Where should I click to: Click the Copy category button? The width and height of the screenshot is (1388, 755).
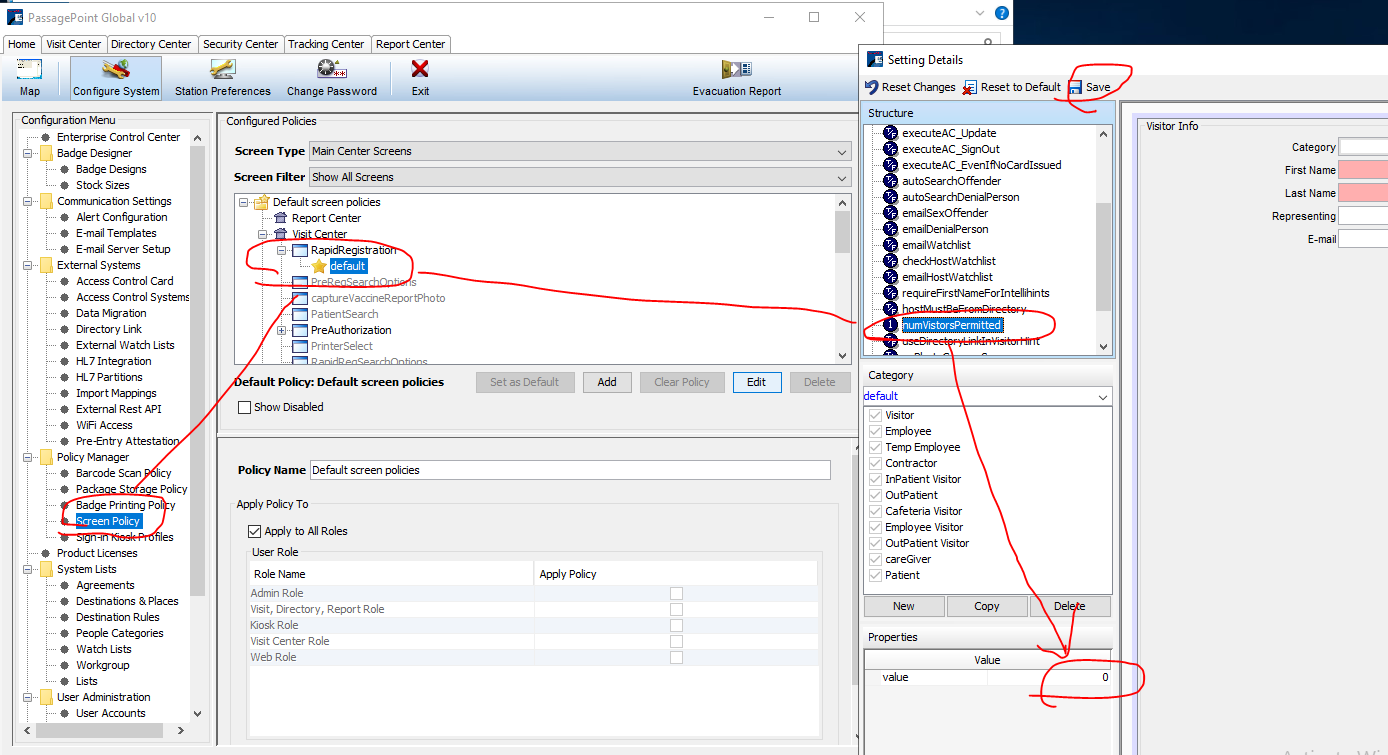click(x=987, y=606)
